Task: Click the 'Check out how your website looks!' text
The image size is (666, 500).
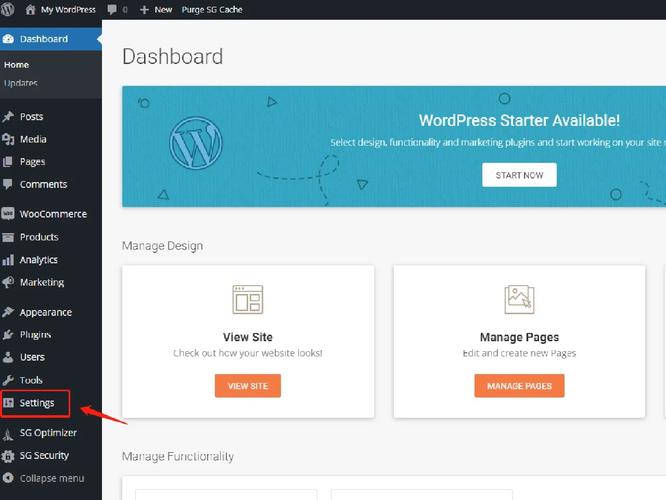Action: [248, 353]
